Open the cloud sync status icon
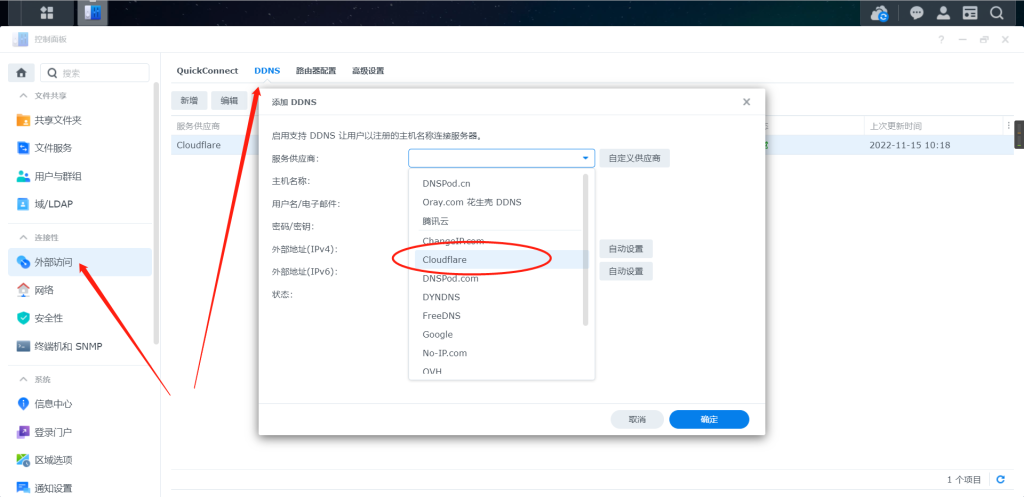The width and height of the screenshot is (1024, 497). click(882, 12)
